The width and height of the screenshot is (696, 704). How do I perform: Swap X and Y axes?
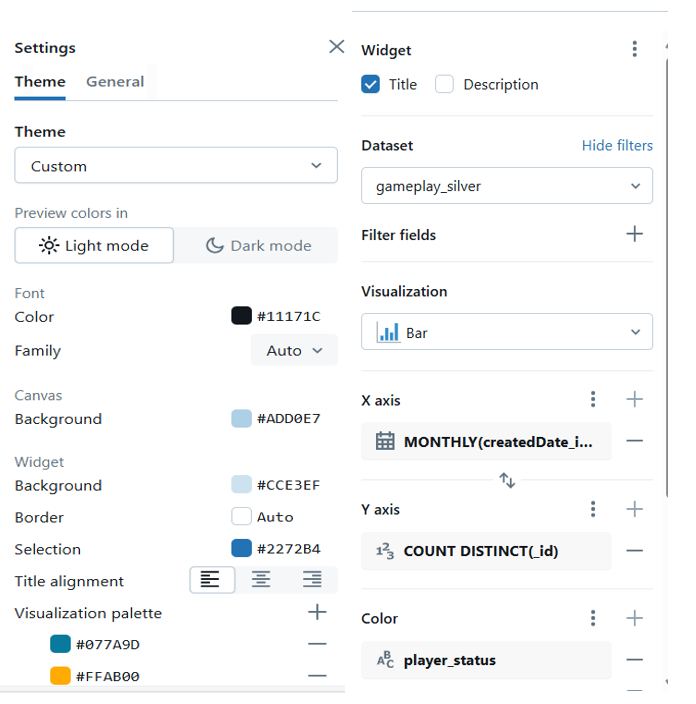pos(507,480)
